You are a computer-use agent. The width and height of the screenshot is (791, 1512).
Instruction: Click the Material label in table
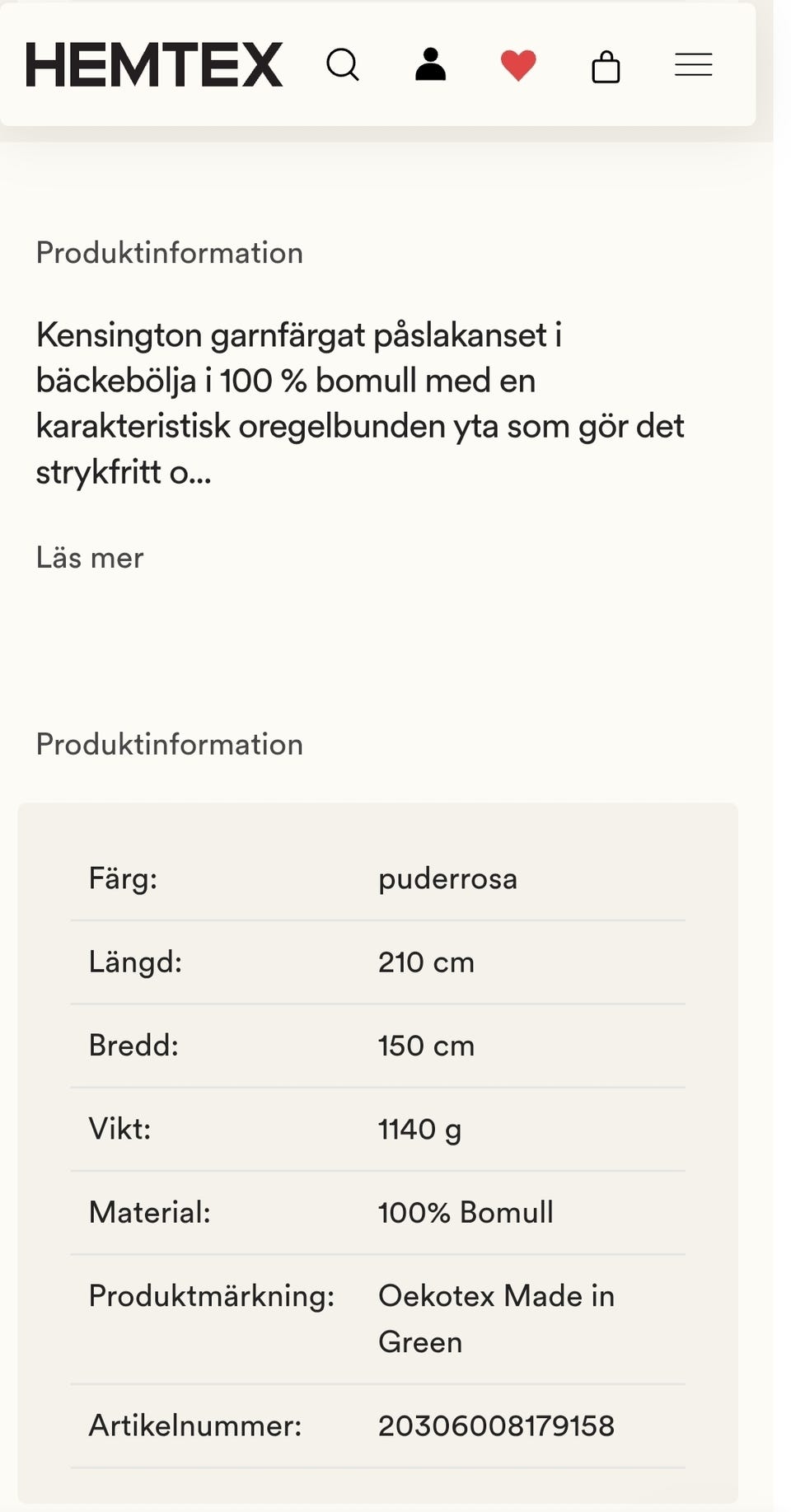point(150,1213)
